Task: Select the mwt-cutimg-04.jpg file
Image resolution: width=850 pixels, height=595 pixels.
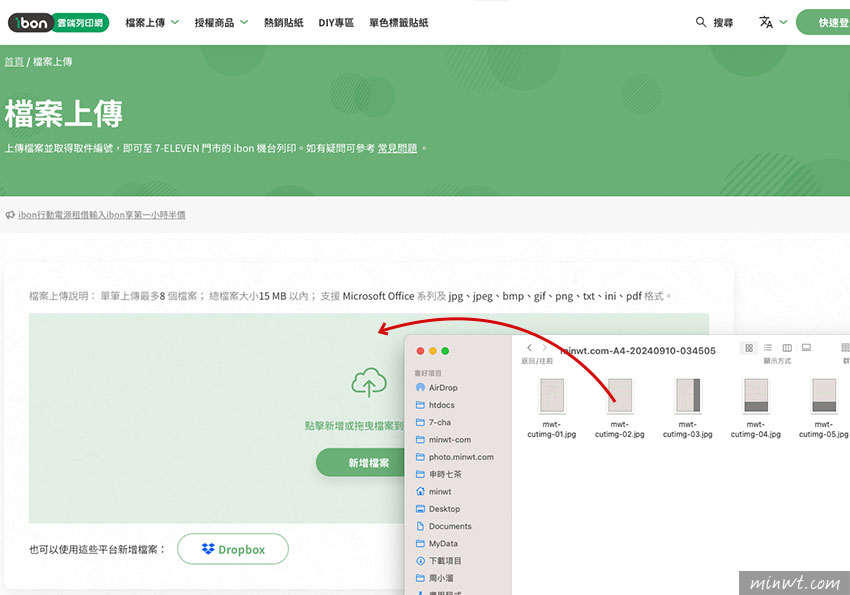Action: tap(756, 408)
